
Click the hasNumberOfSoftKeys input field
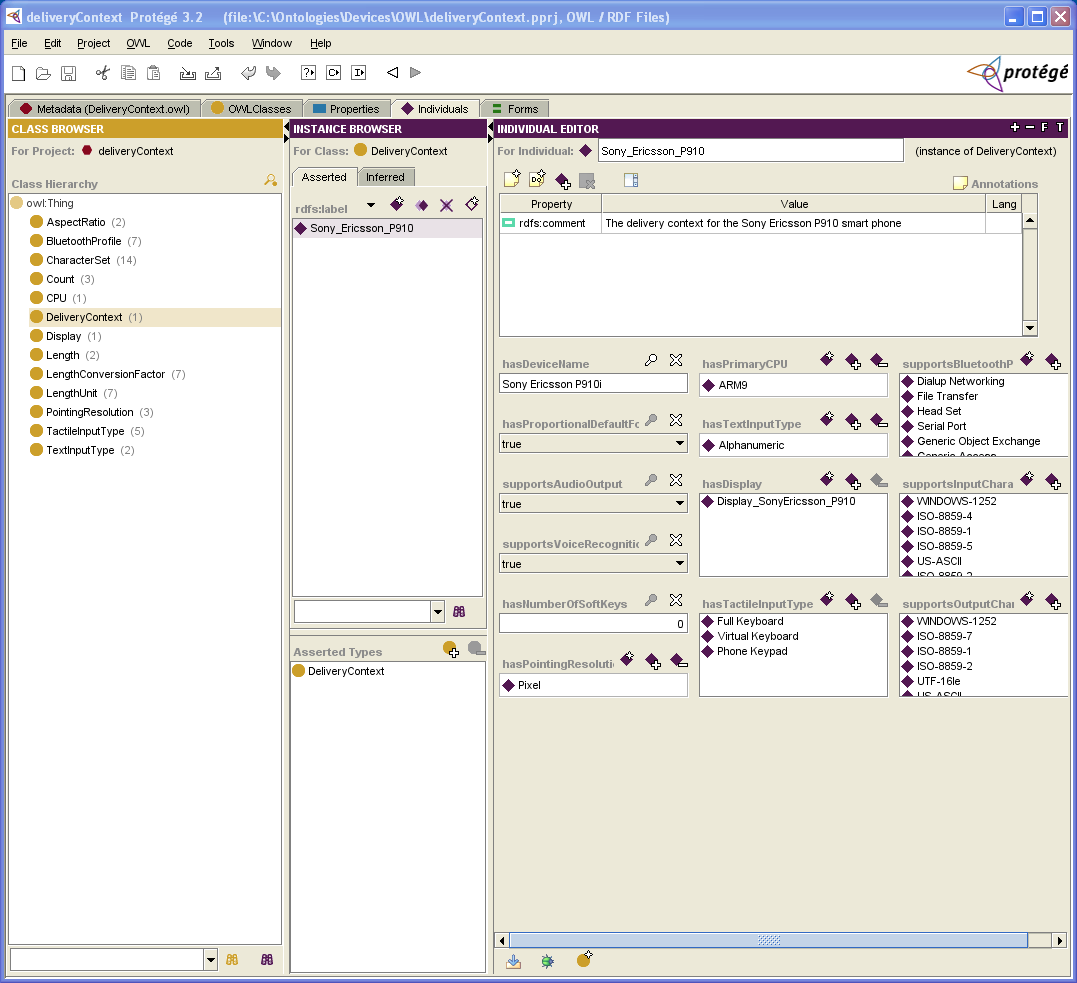[593, 624]
